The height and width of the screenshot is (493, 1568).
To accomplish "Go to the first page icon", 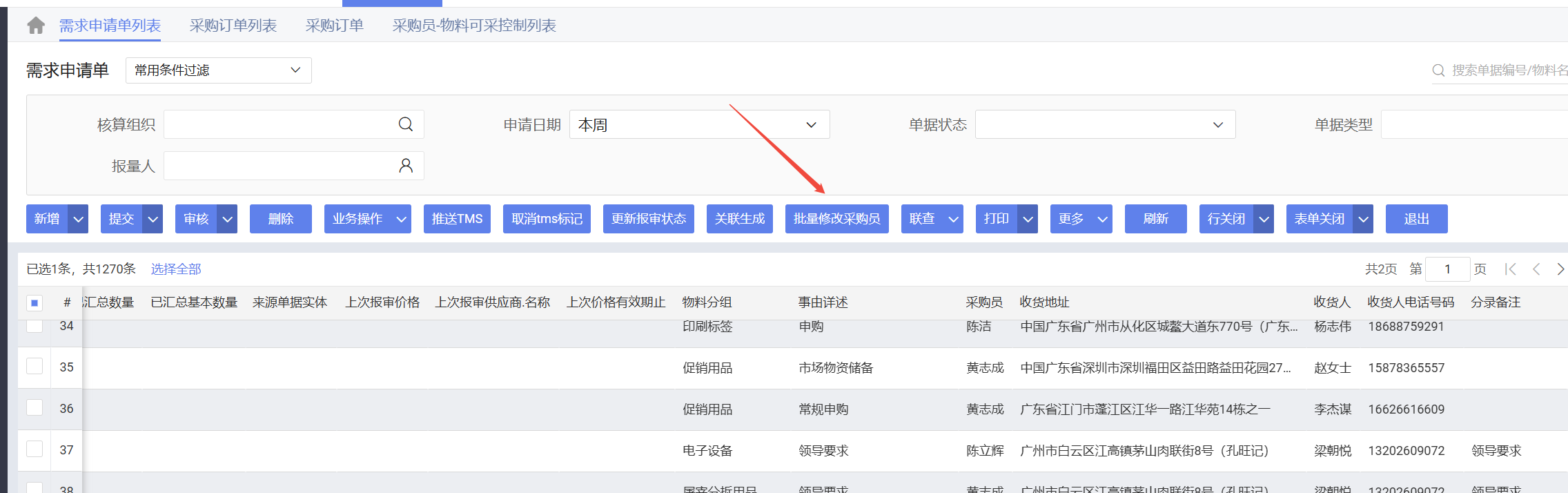I will tap(1510, 269).
